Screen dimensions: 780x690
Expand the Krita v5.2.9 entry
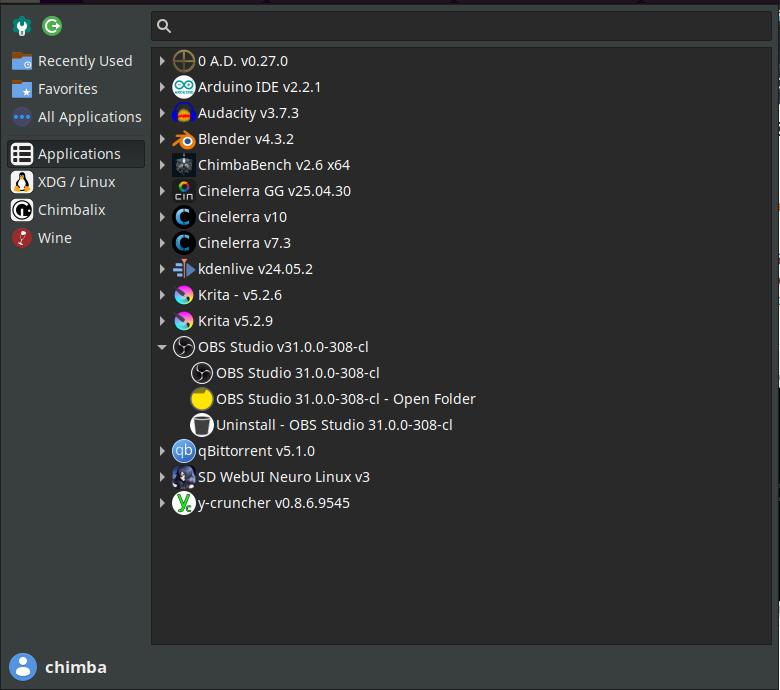pyautogui.click(x=162, y=321)
